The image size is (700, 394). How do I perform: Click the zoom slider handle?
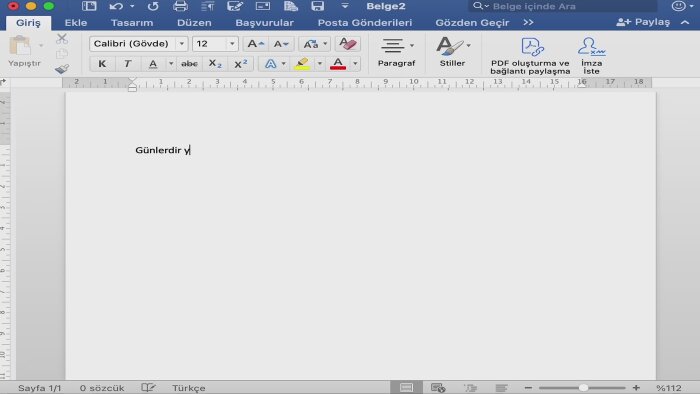point(583,388)
